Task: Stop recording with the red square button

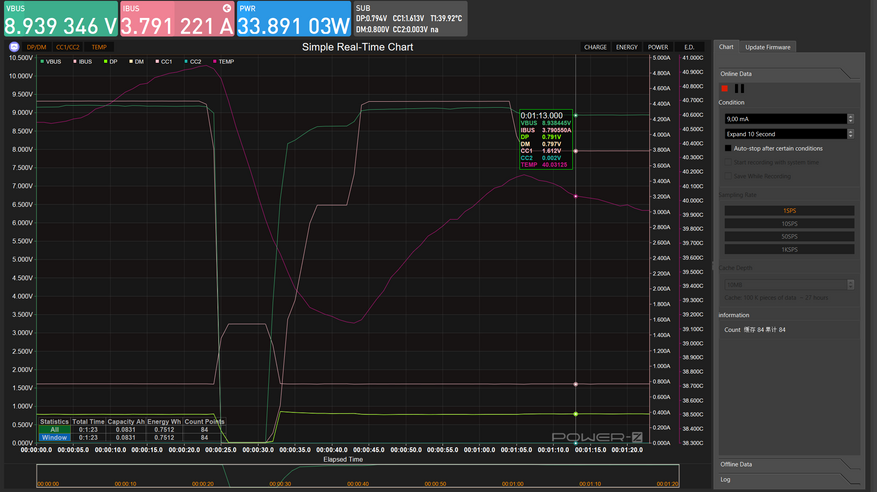Action: (x=725, y=88)
